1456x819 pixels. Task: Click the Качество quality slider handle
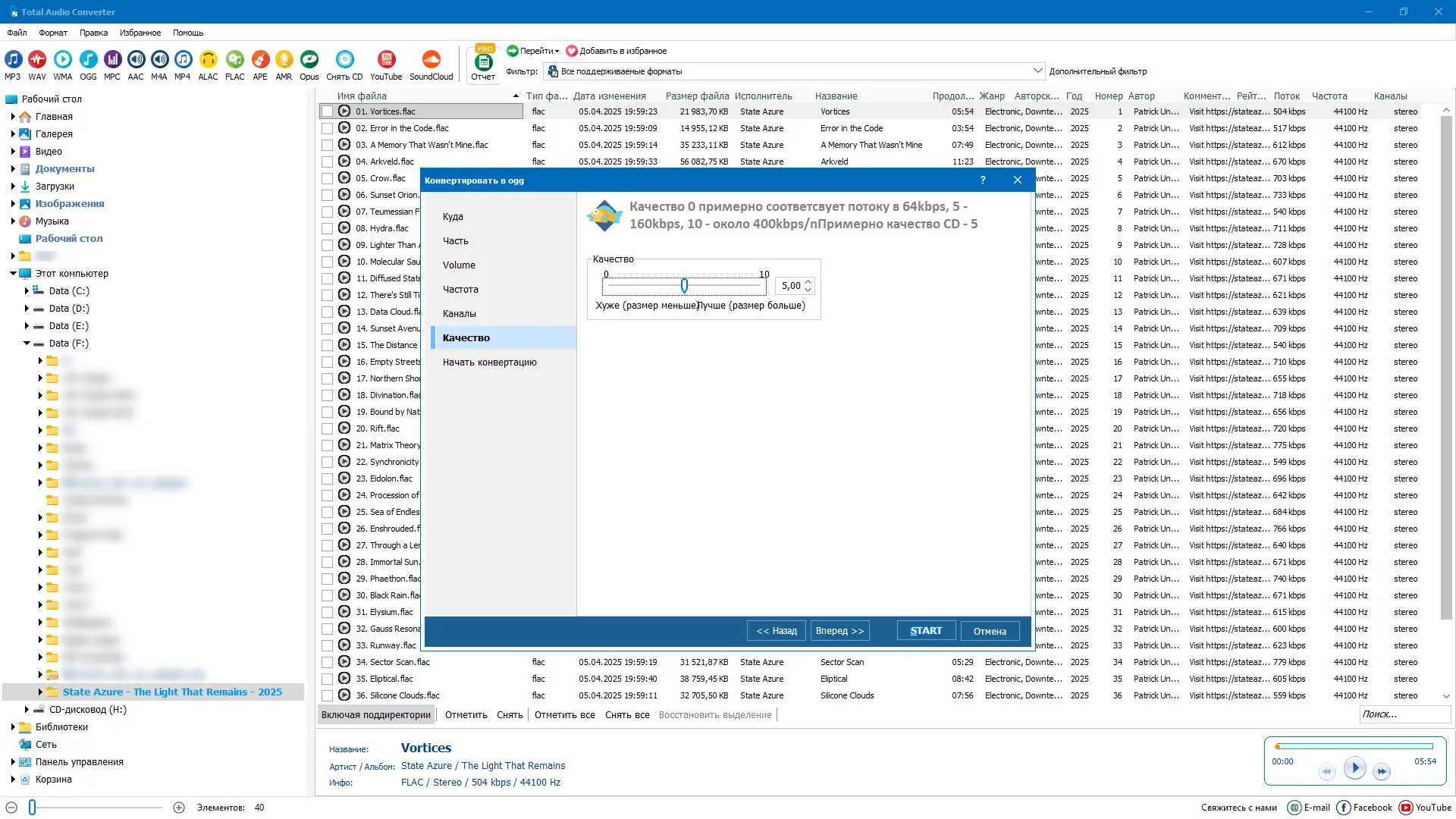pos(684,286)
